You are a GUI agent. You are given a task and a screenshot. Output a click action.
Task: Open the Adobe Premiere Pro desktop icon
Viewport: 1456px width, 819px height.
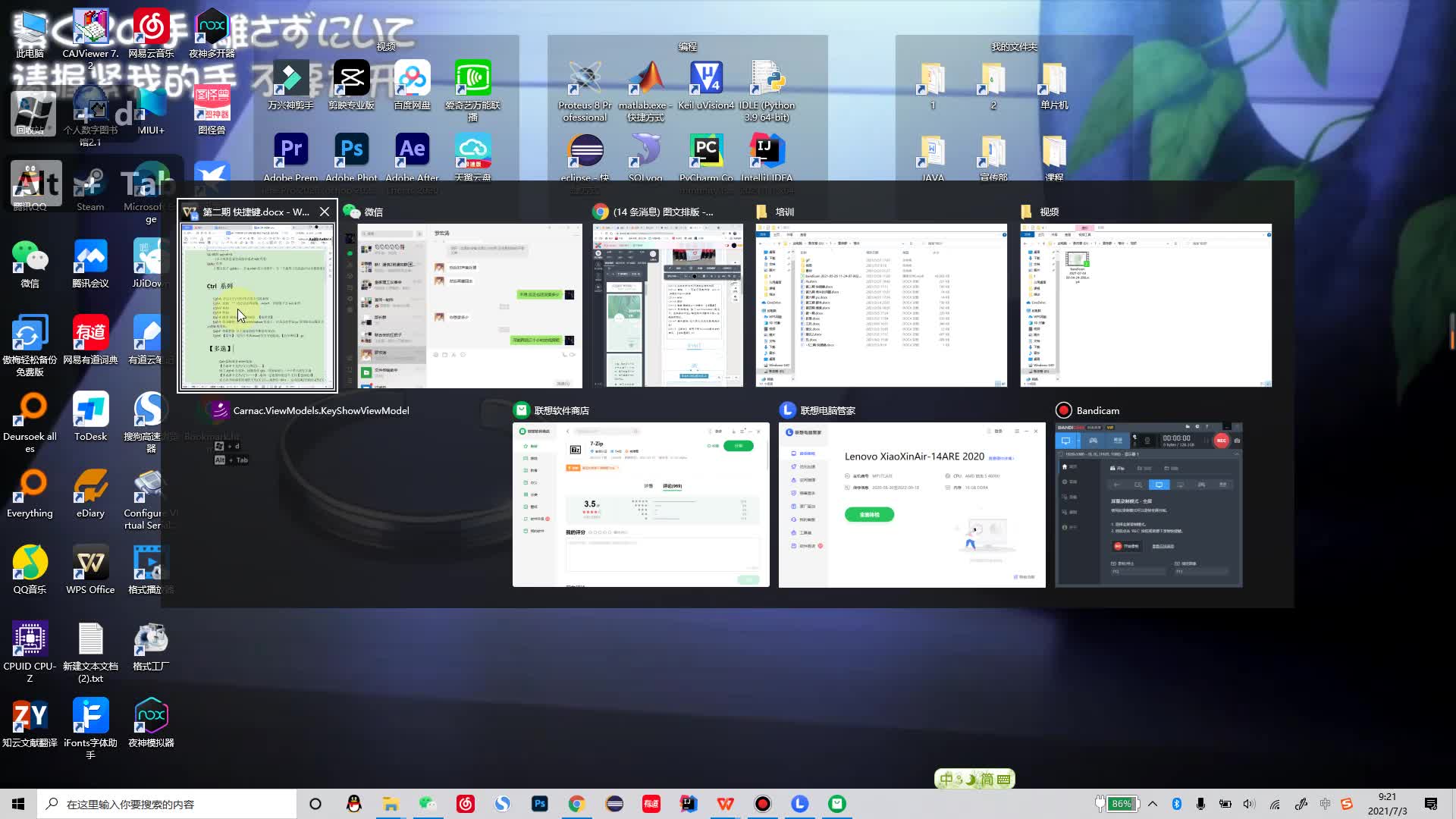click(291, 149)
